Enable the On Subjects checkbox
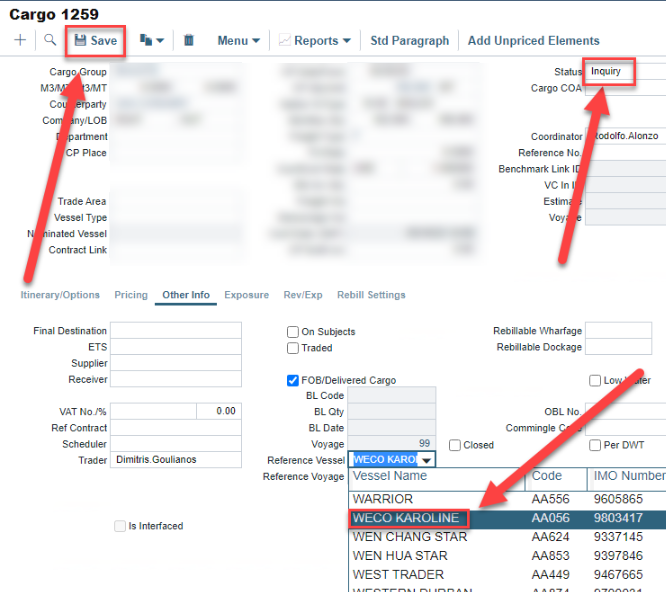 tap(293, 332)
